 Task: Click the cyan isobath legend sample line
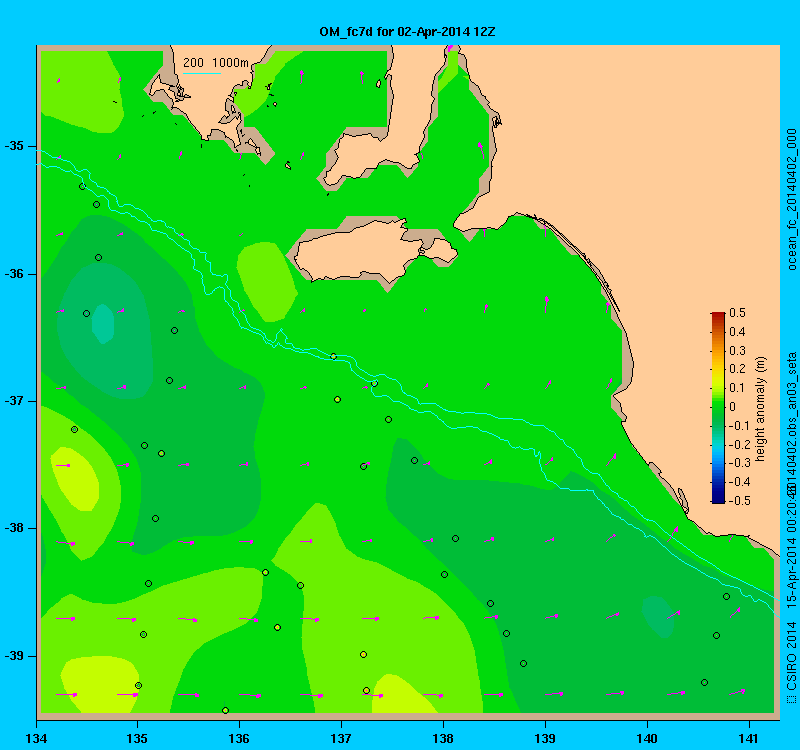click(202, 73)
